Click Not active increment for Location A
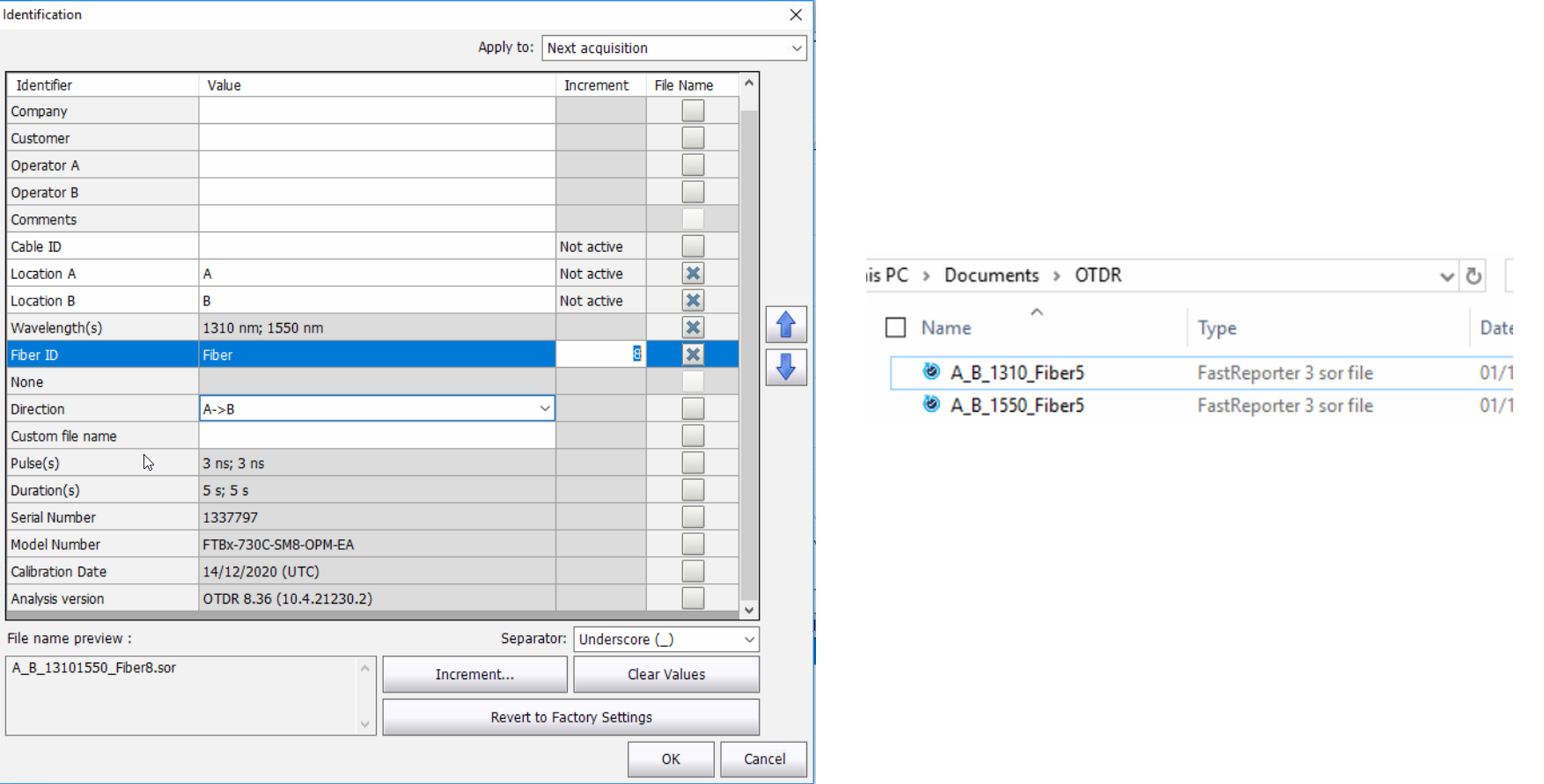The height and width of the screenshot is (784, 1544). (x=600, y=274)
